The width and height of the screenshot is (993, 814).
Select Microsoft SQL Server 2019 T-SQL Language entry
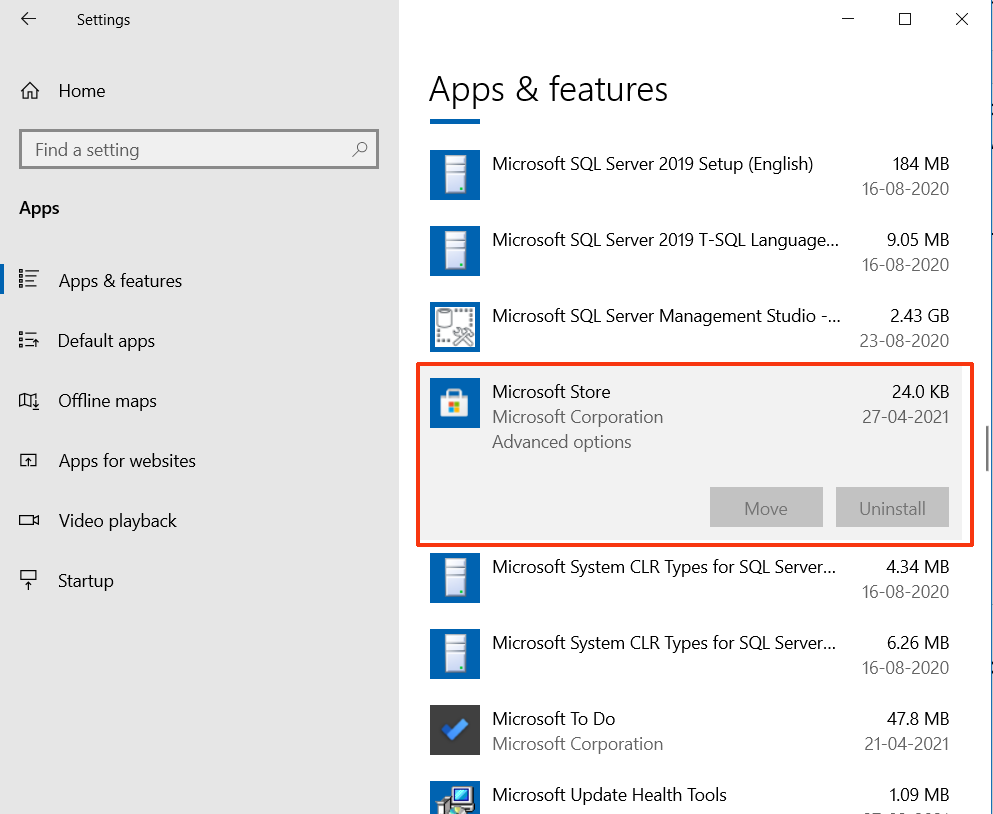(689, 251)
